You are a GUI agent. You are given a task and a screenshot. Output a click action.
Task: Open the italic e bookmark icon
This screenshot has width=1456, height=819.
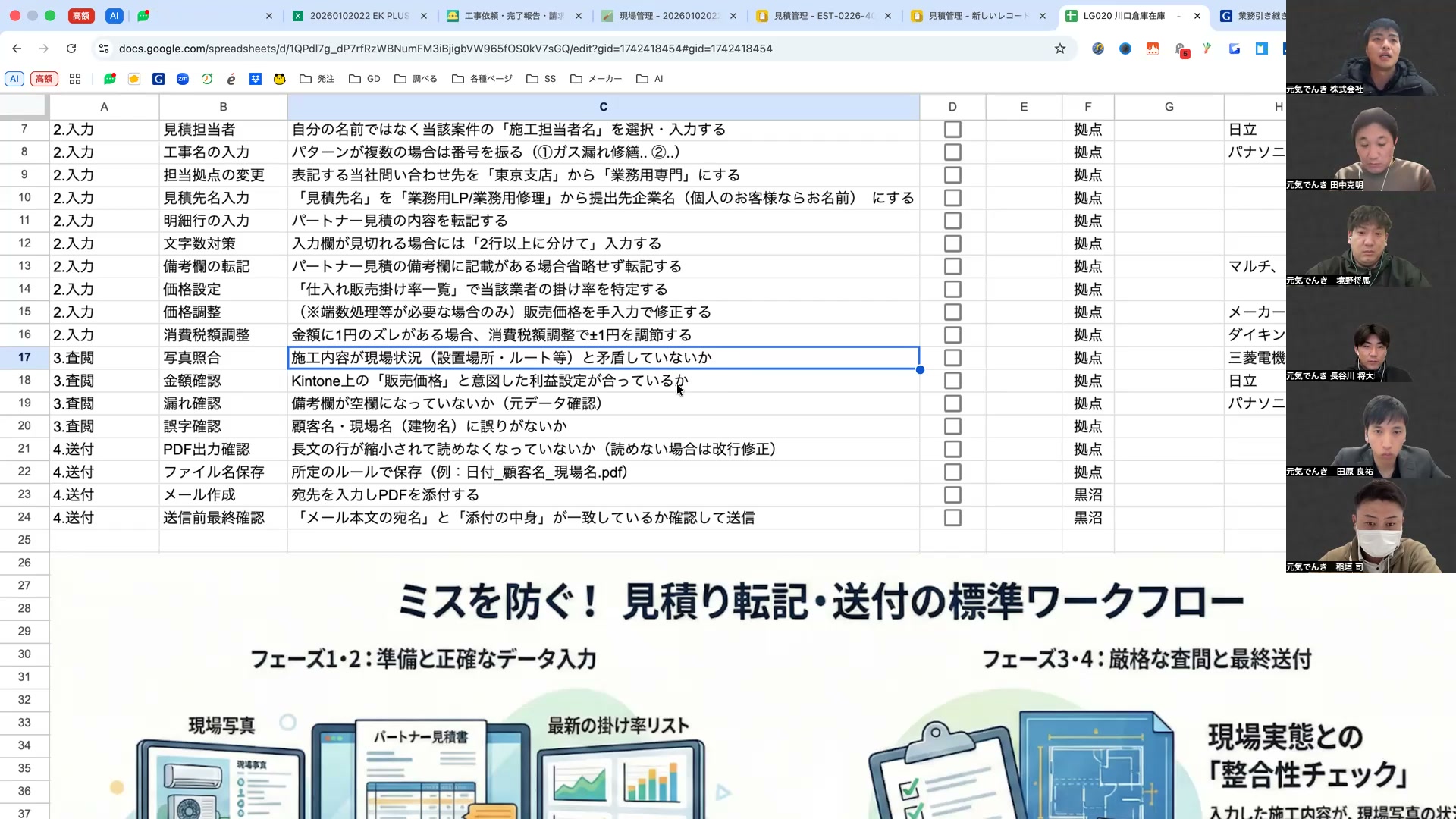231,79
